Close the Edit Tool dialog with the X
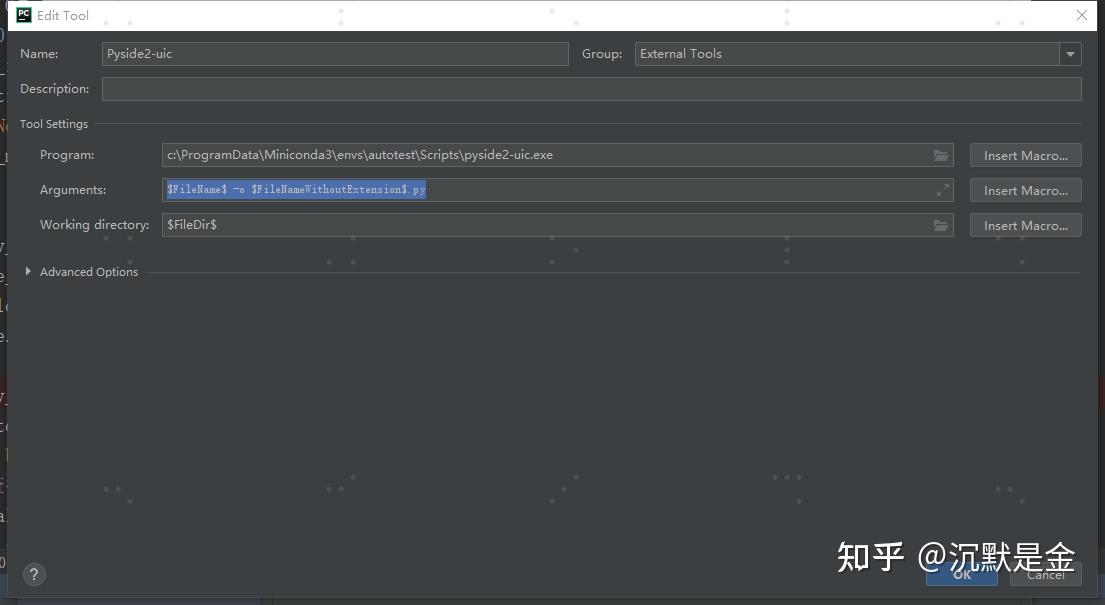Screen dimensions: 1105x605 pos(1081,15)
